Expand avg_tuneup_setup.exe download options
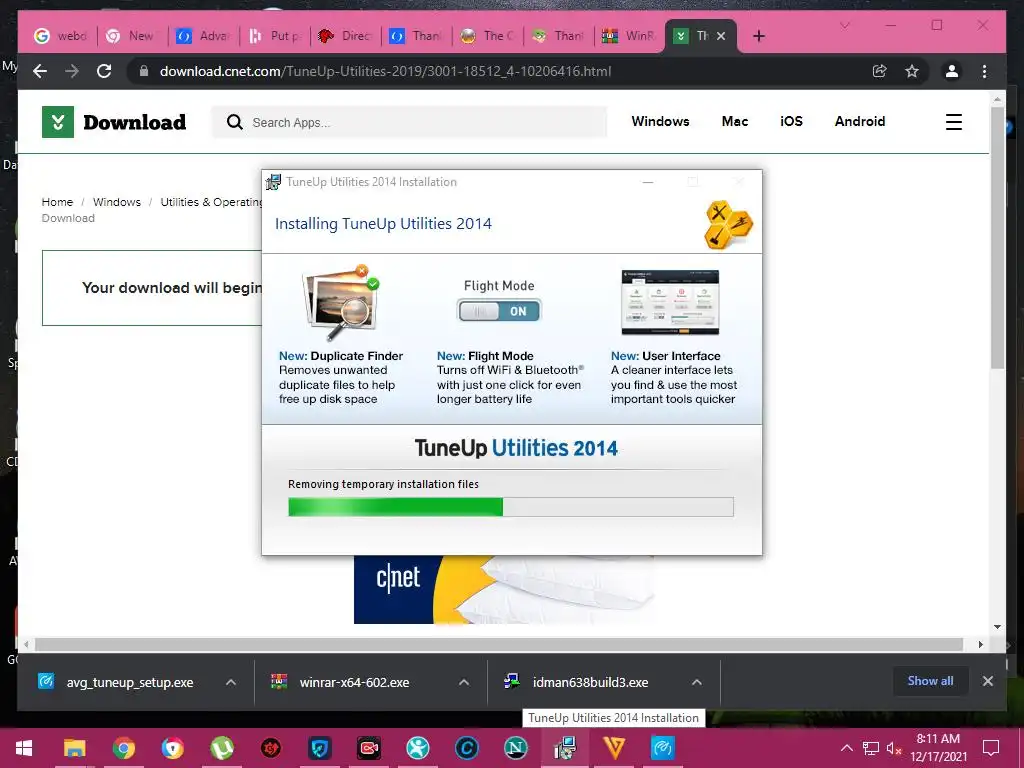This screenshot has height=768, width=1024. coord(231,682)
